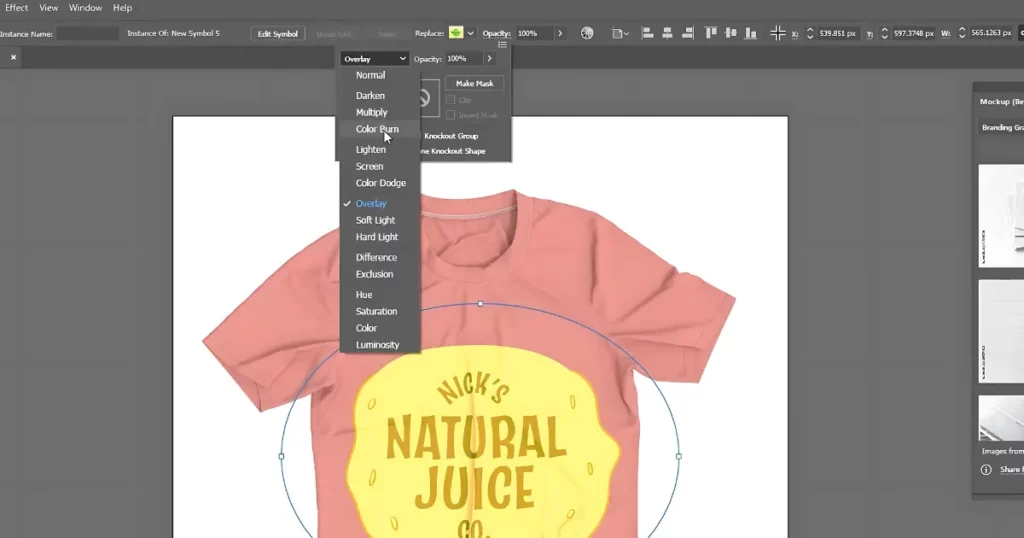Click the reference point crosshair icon
Viewport: 1024px width, 538px height.
(777, 33)
